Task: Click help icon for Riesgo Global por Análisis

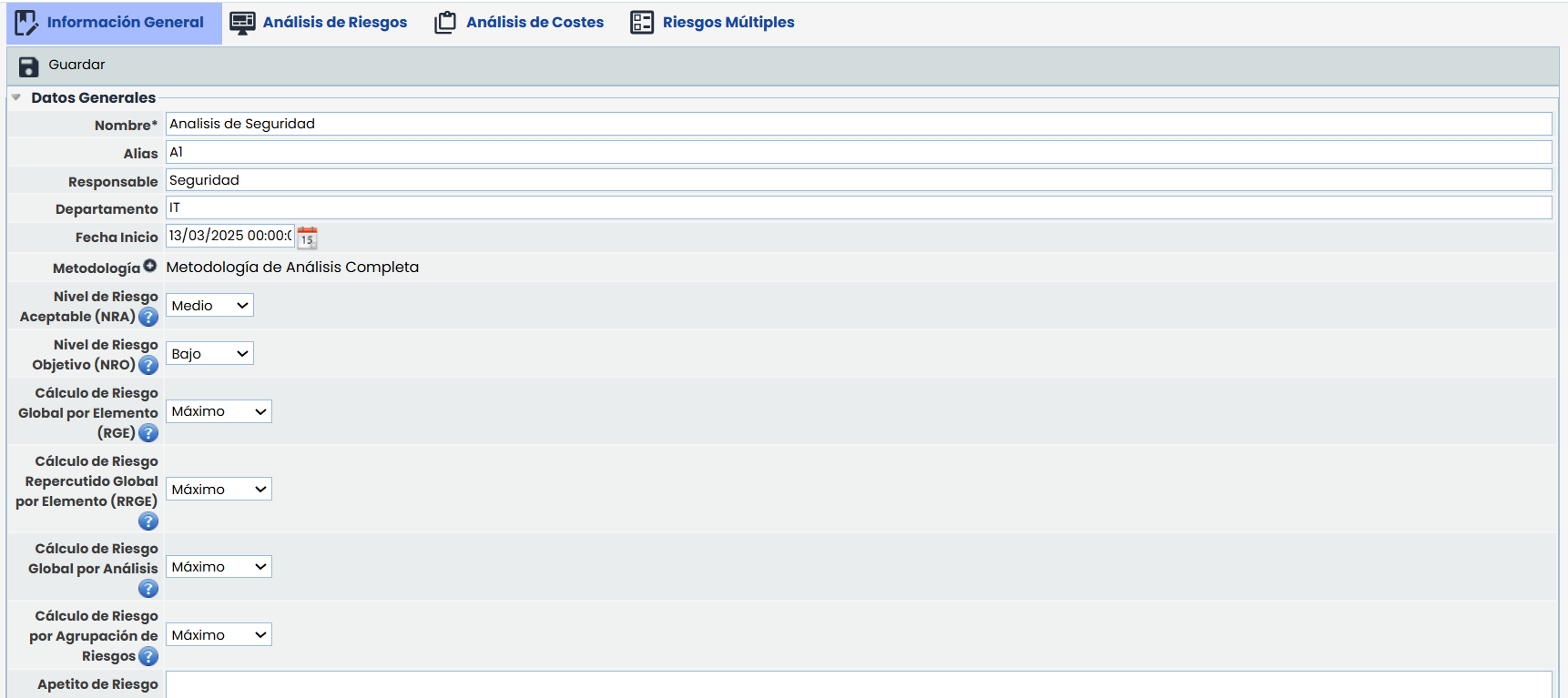Action: tap(148, 589)
